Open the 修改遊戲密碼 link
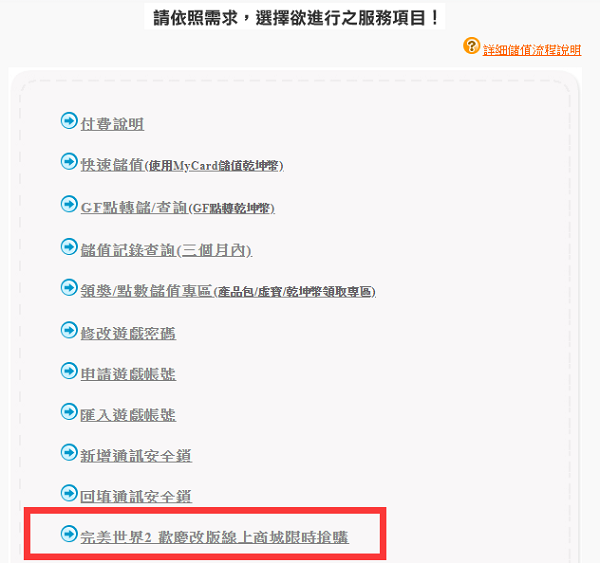 pyautogui.click(x=128, y=333)
